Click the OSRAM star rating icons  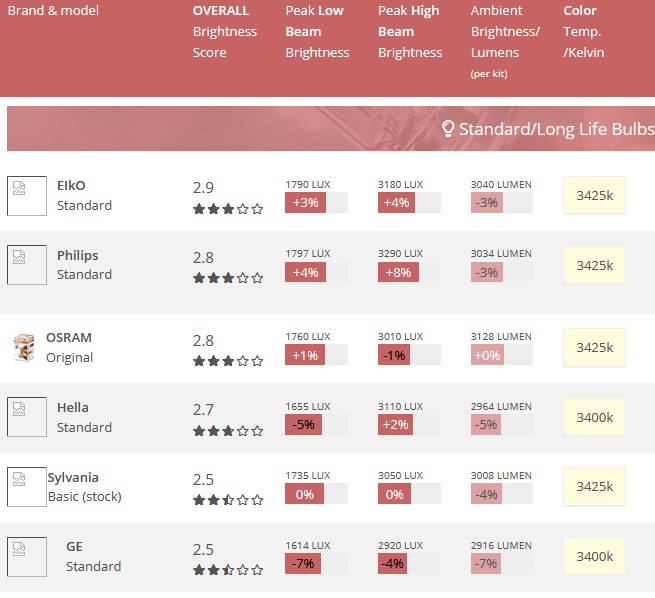[228, 361]
